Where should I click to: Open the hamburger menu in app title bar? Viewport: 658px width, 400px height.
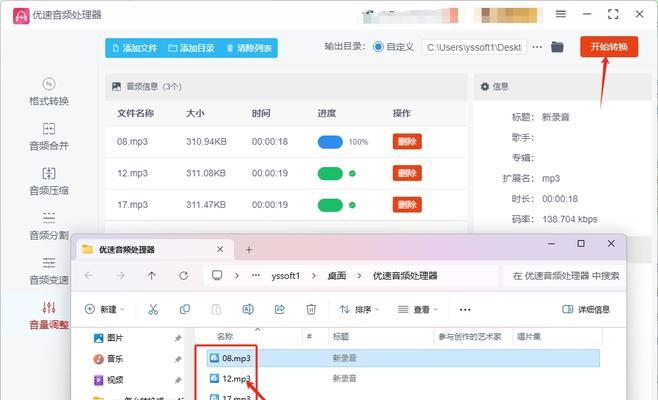(x=561, y=14)
